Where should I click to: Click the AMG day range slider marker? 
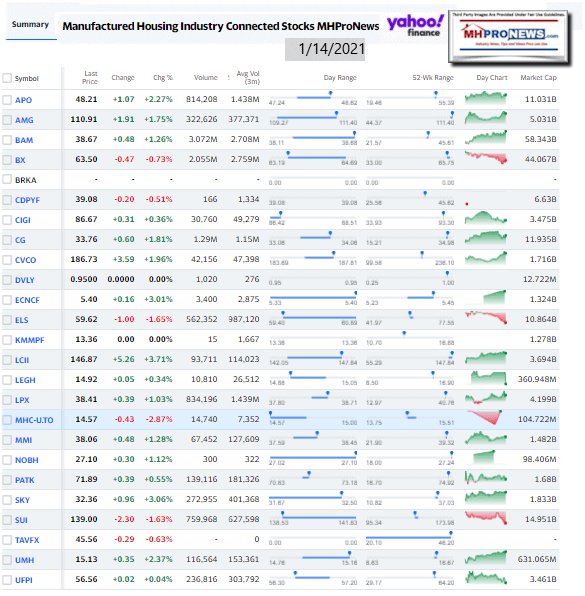337,113
